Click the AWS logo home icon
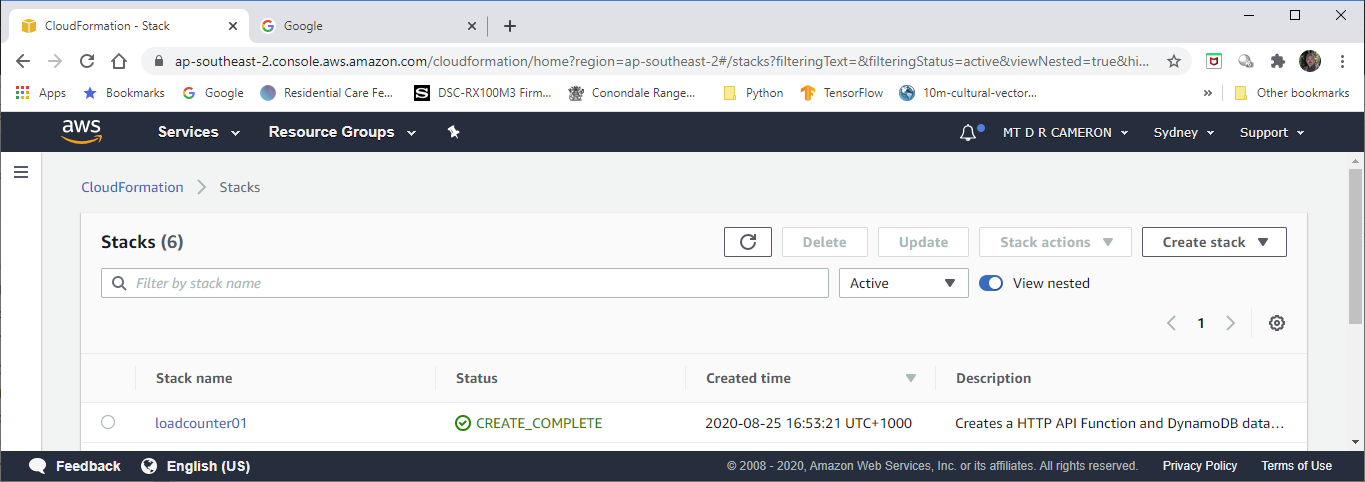Viewport: 1365px width, 482px height. coord(82,132)
